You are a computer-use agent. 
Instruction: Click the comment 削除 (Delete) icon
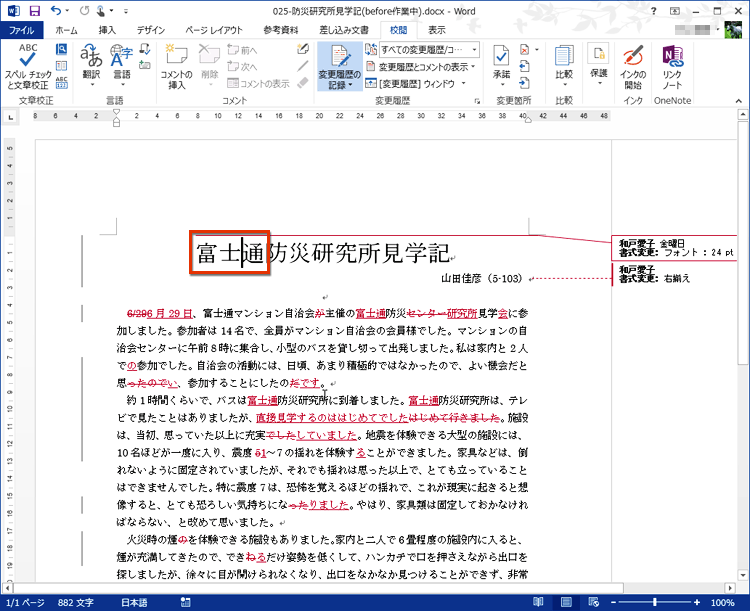pos(209,65)
